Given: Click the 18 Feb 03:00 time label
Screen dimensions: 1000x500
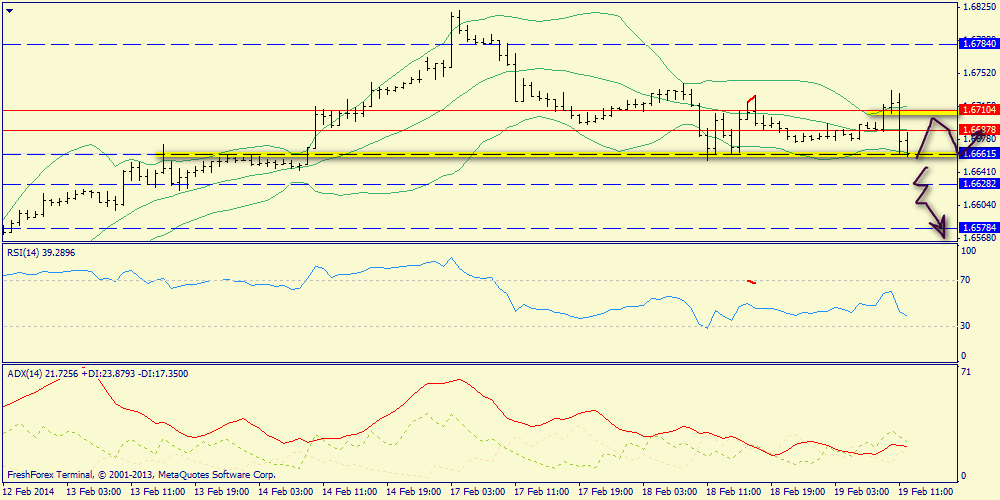Looking at the screenshot, I should click(x=668, y=492).
